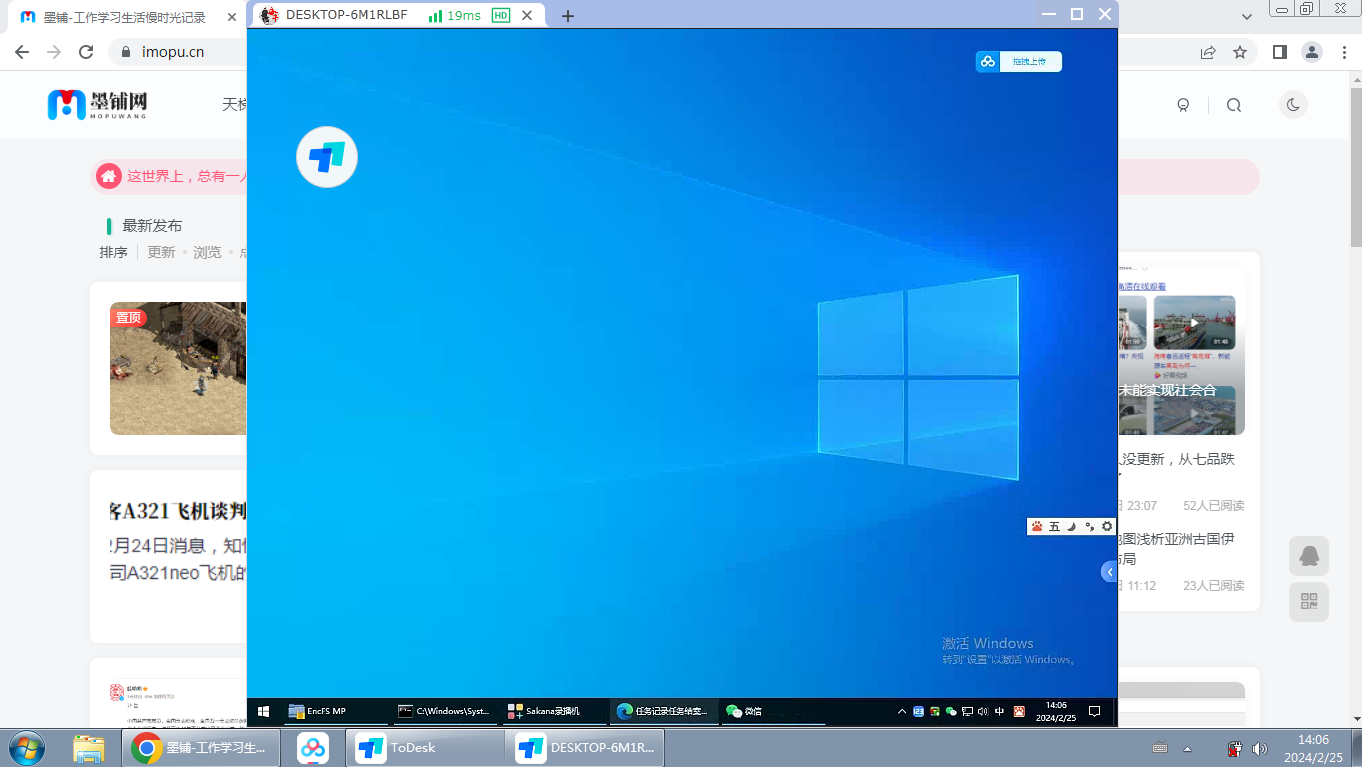The image size is (1362, 767).
Task: Open Chrome tab search dropdown arrow
Action: [1246, 17]
